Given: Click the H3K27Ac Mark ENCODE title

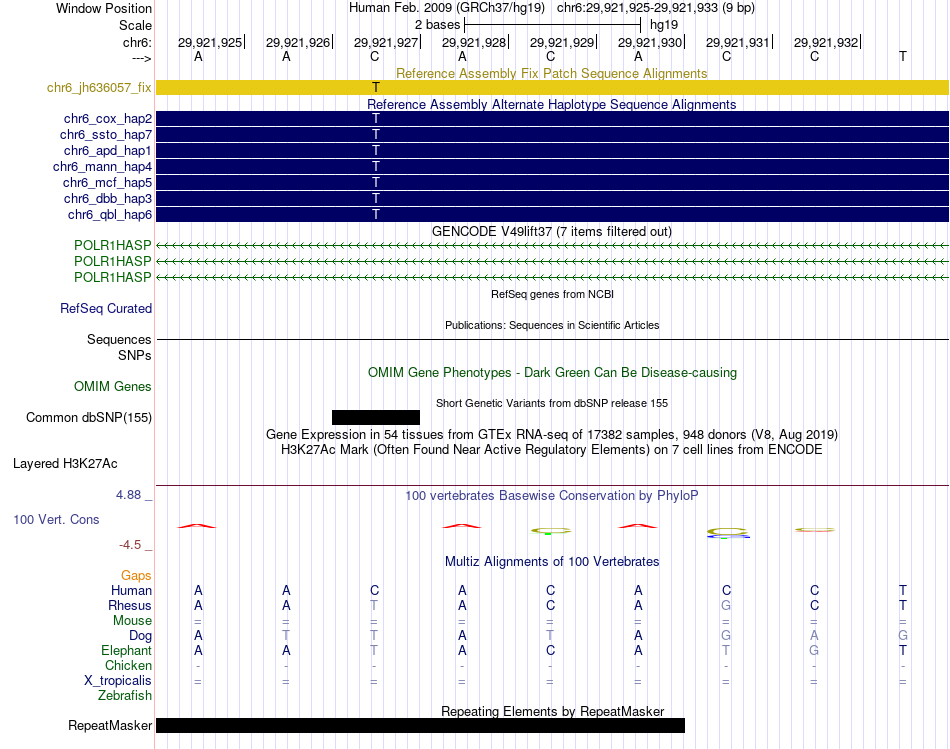Looking at the screenshot, I should click(x=552, y=450).
